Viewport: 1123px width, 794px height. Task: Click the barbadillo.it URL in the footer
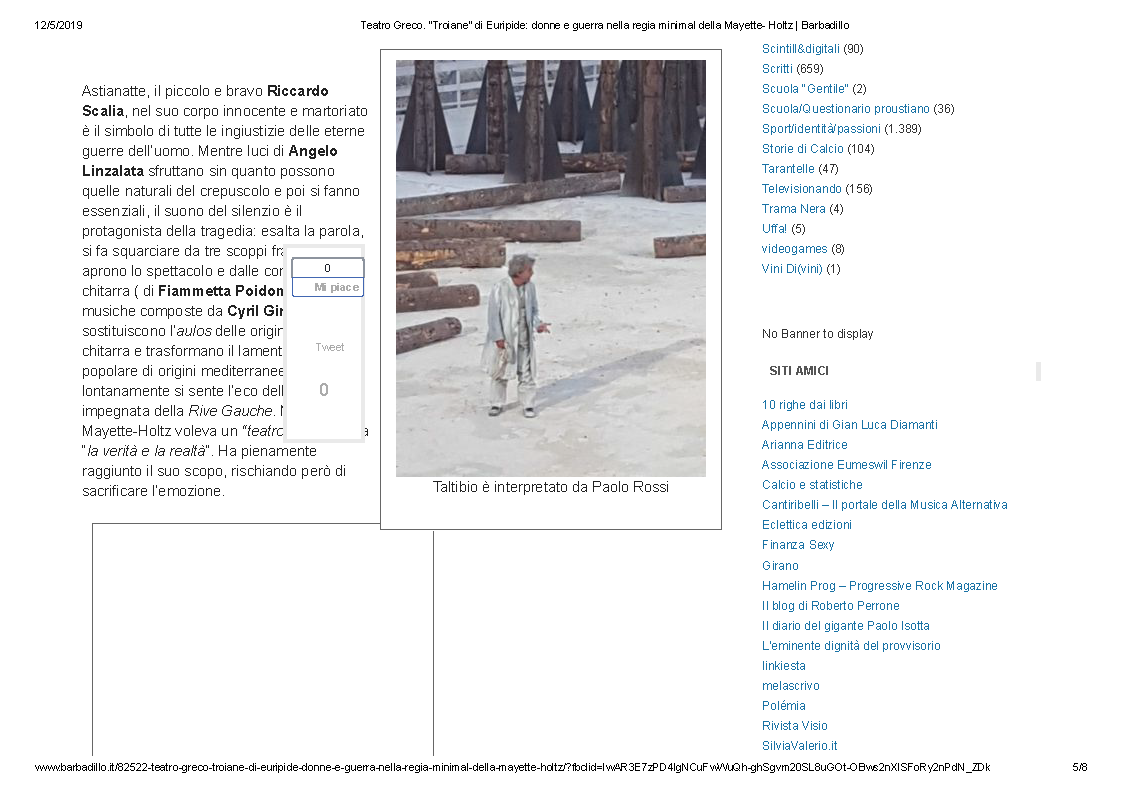tap(512, 768)
